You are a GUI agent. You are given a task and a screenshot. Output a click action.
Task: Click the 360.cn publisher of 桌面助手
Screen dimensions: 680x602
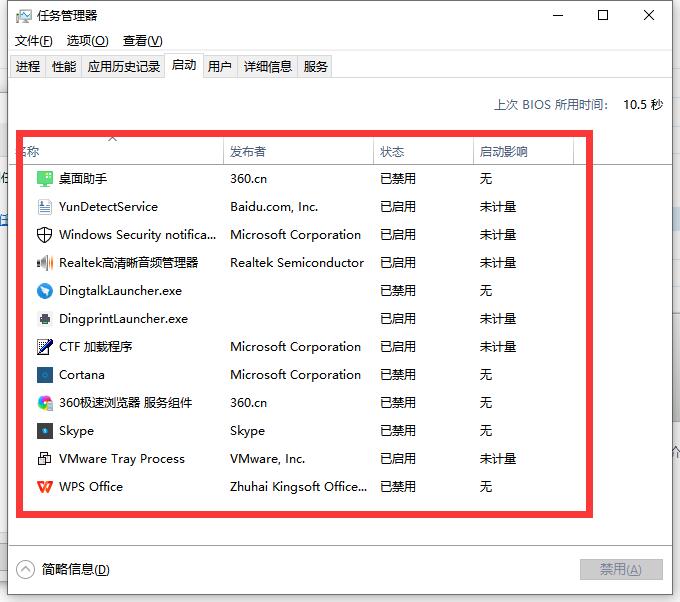(248, 179)
